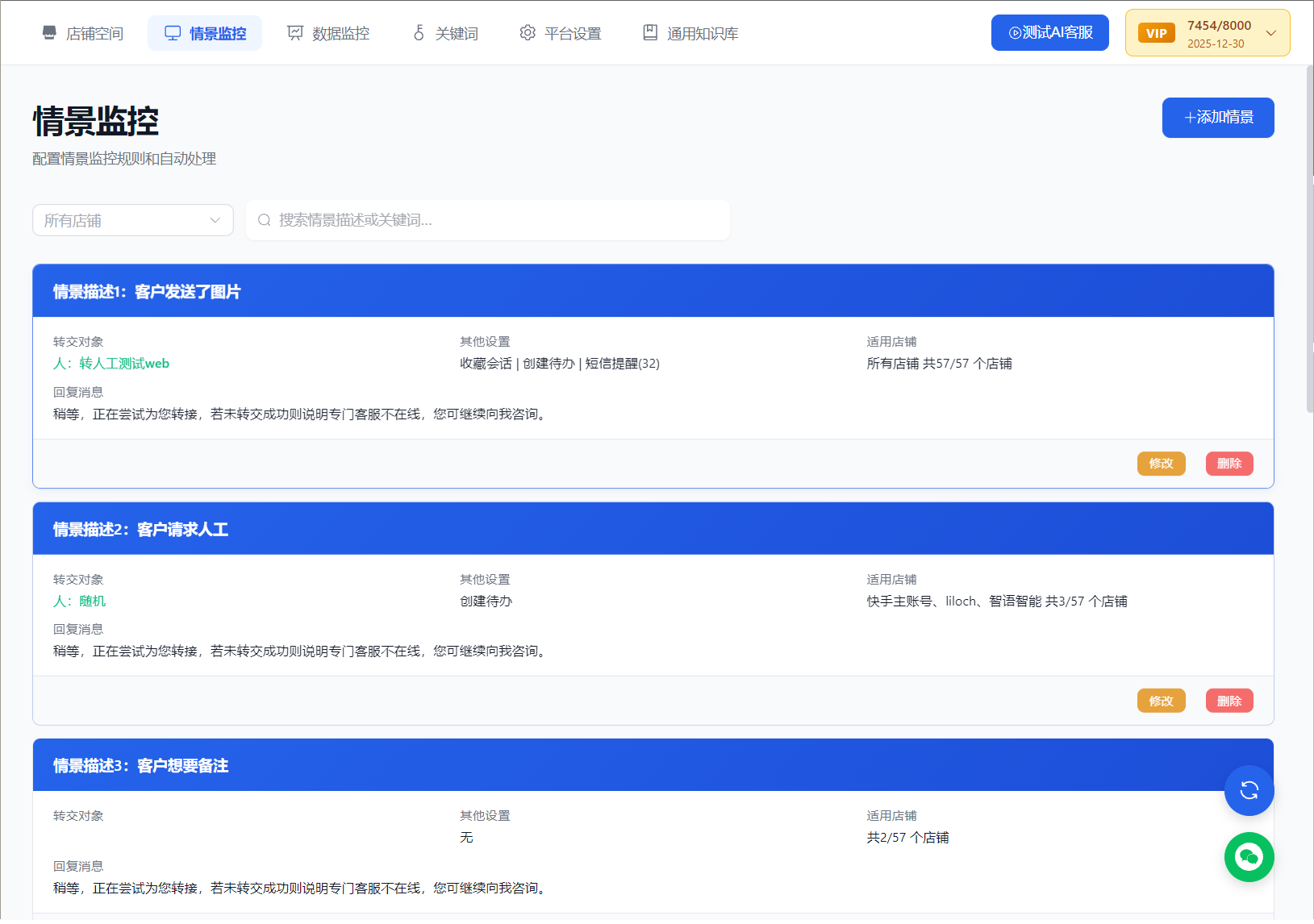1314x924 pixels.
Task: Open the 所有店铺 store filter dropdown
Action: [x=132, y=219]
